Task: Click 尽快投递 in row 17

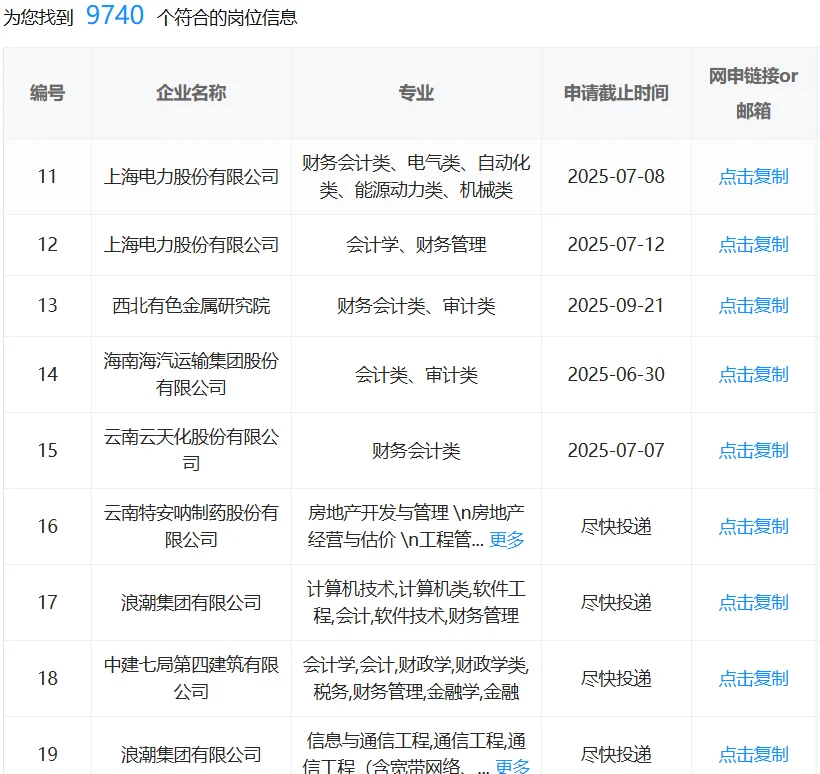Action: click(x=616, y=602)
